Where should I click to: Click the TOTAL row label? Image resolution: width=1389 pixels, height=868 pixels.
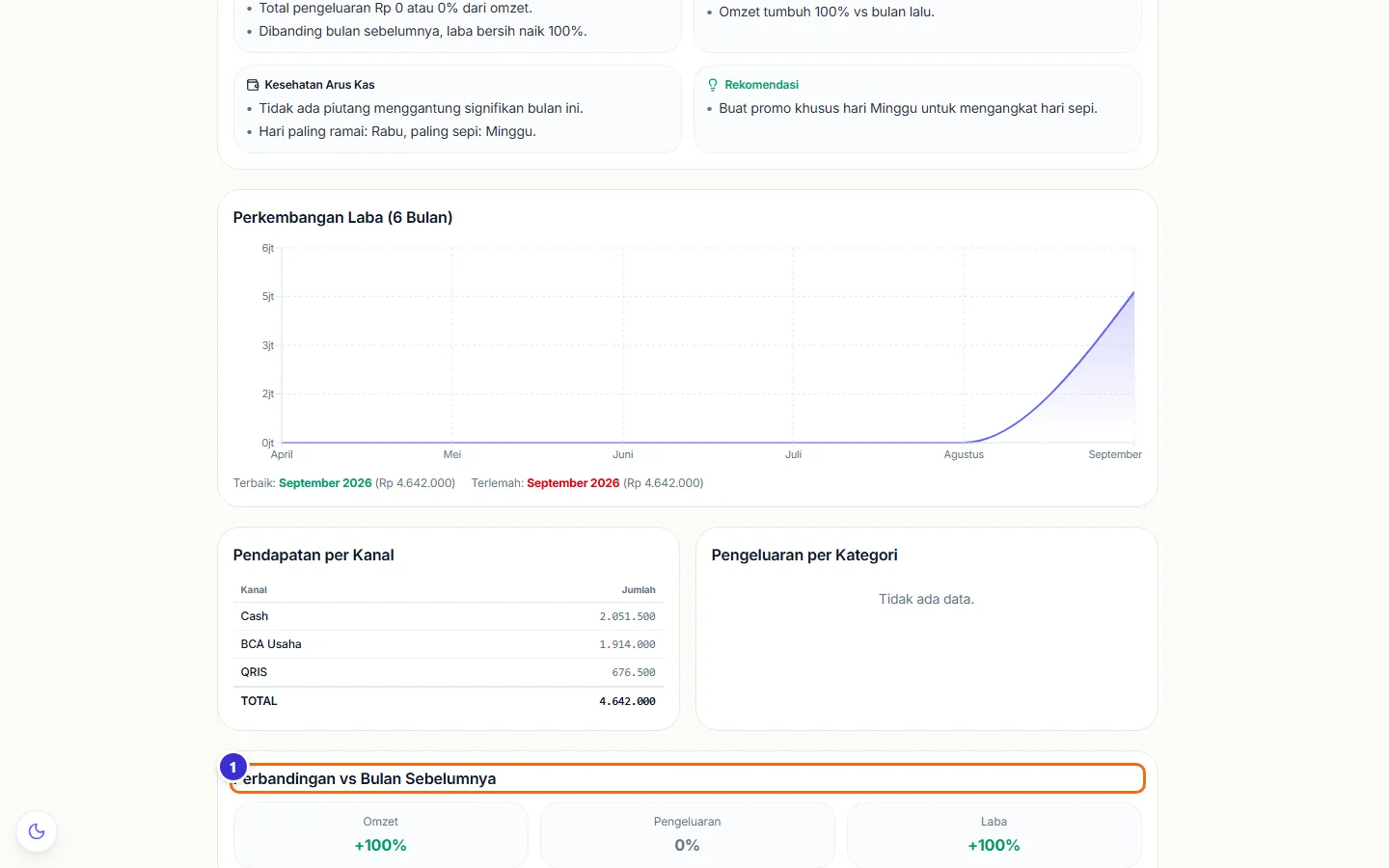pos(259,701)
